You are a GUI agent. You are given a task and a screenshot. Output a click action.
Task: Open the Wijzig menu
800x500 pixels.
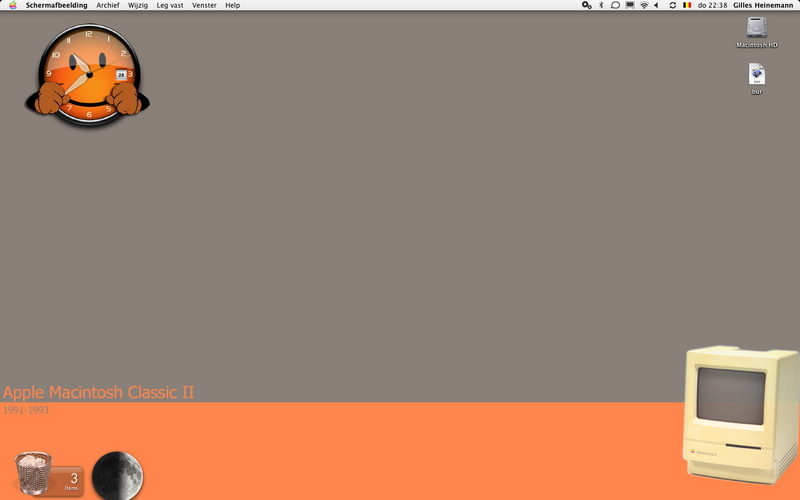[138, 5]
